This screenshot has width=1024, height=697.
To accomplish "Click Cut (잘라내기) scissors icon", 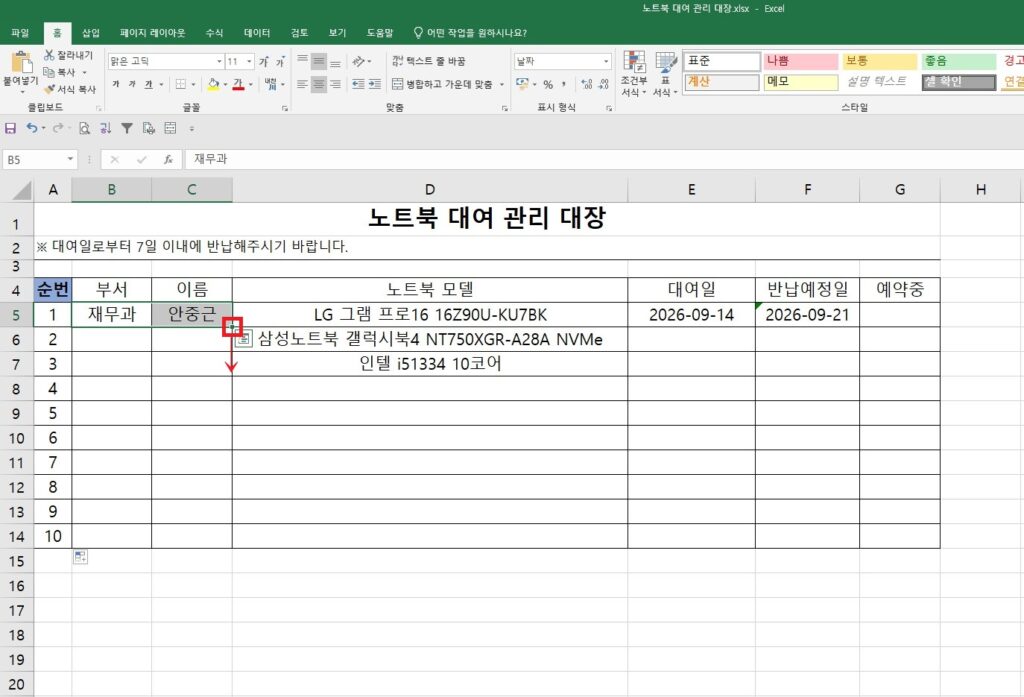I will [49, 55].
